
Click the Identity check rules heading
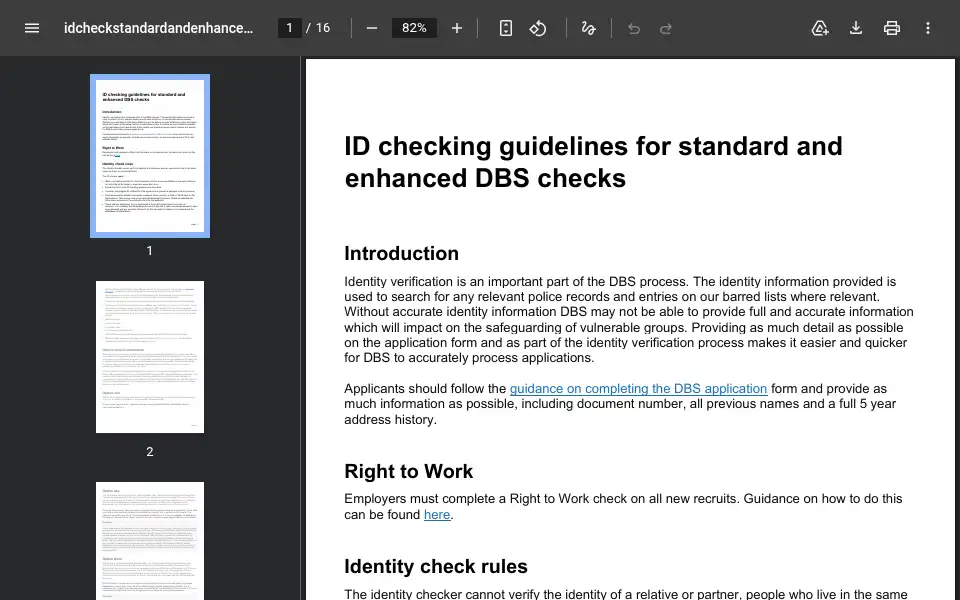click(435, 566)
